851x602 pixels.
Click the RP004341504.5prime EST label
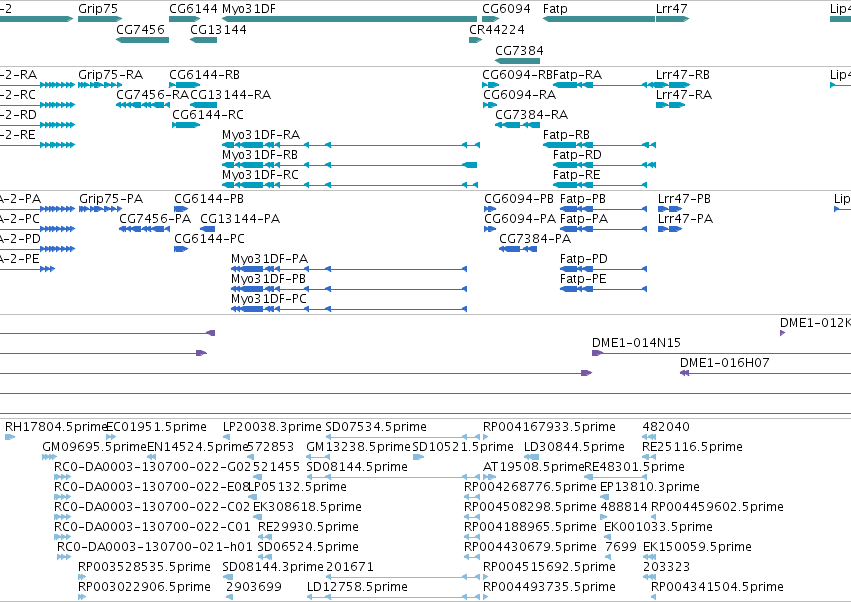tap(717, 587)
